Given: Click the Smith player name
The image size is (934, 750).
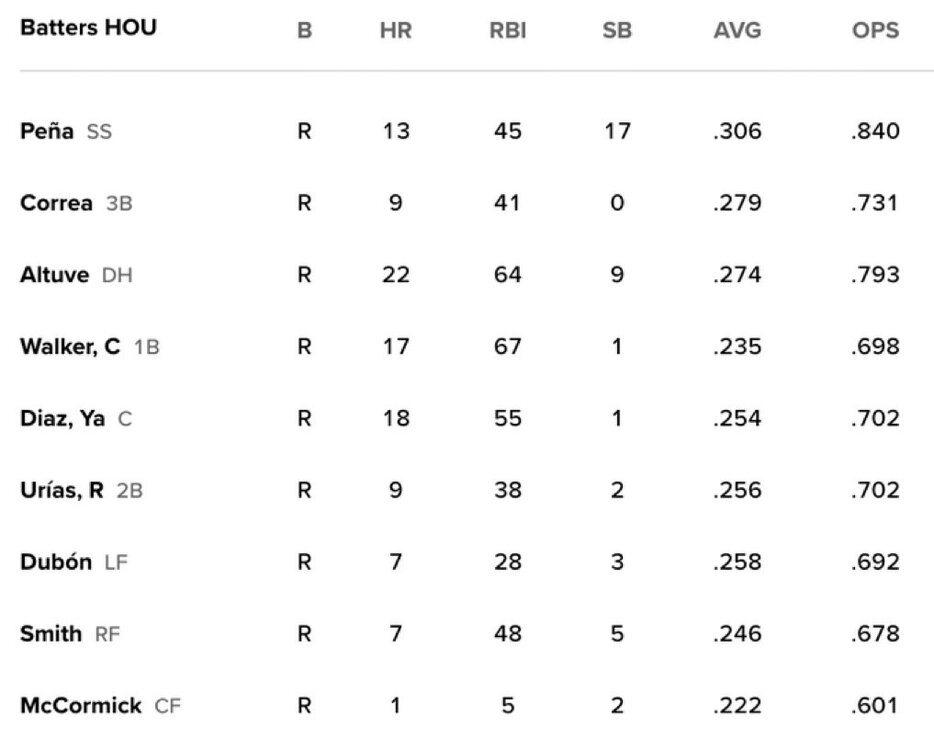Looking at the screenshot, I should pos(51,635).
